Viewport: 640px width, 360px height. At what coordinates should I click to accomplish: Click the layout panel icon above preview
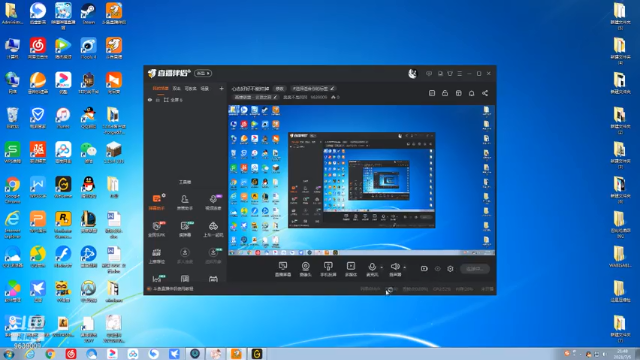432,93
